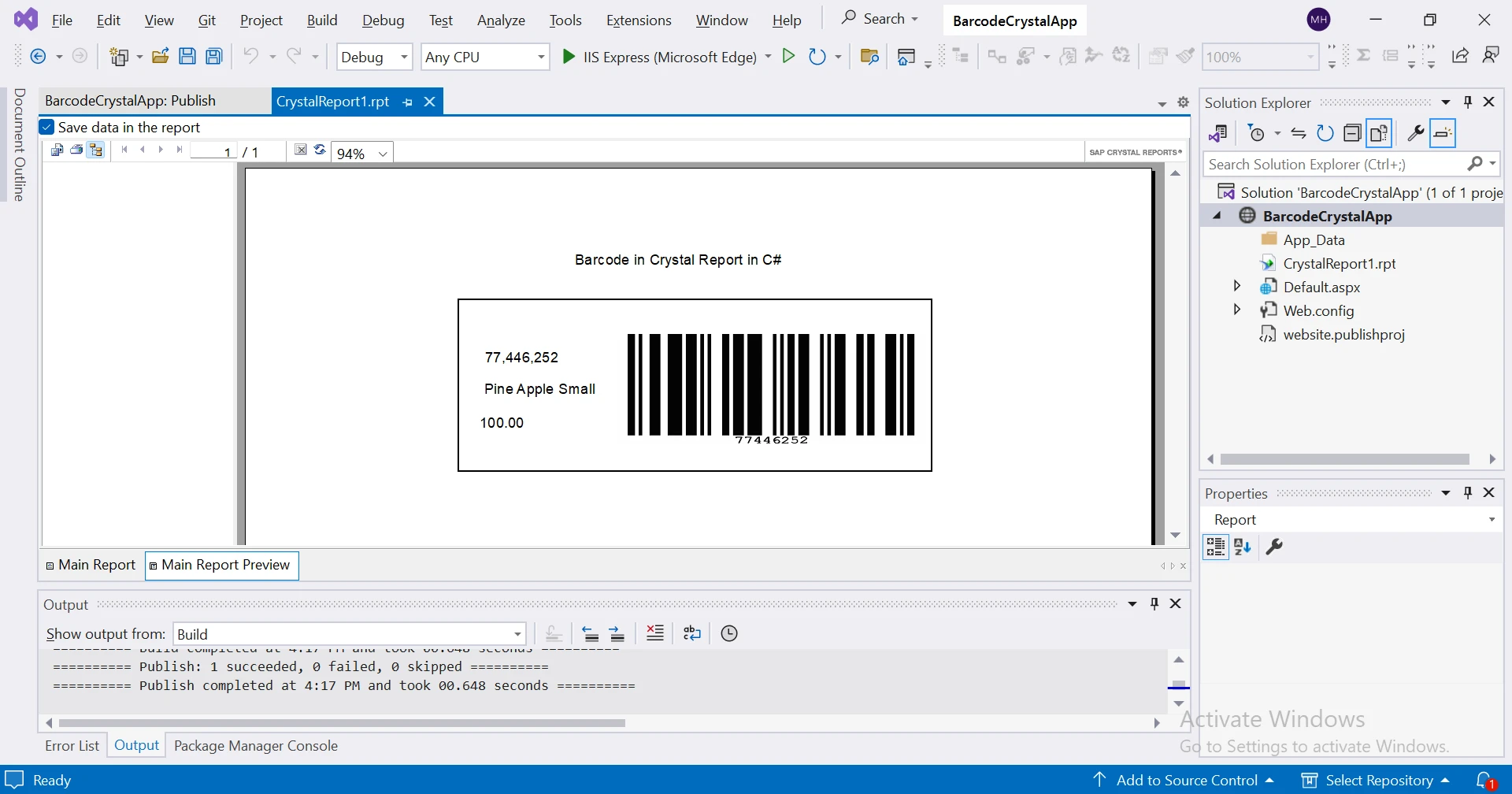Image resolution: width=1512 pixels, height=794 pixels.
Task: Expand the Default.aspx tree node
Action: pyautogui.click(x=1236, y=287)
